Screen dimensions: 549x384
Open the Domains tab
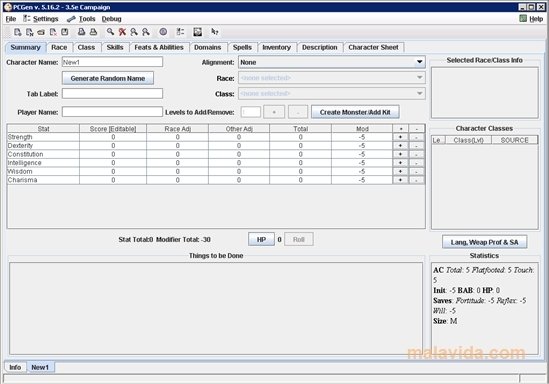pyautogui.click(x=208, y=47)
